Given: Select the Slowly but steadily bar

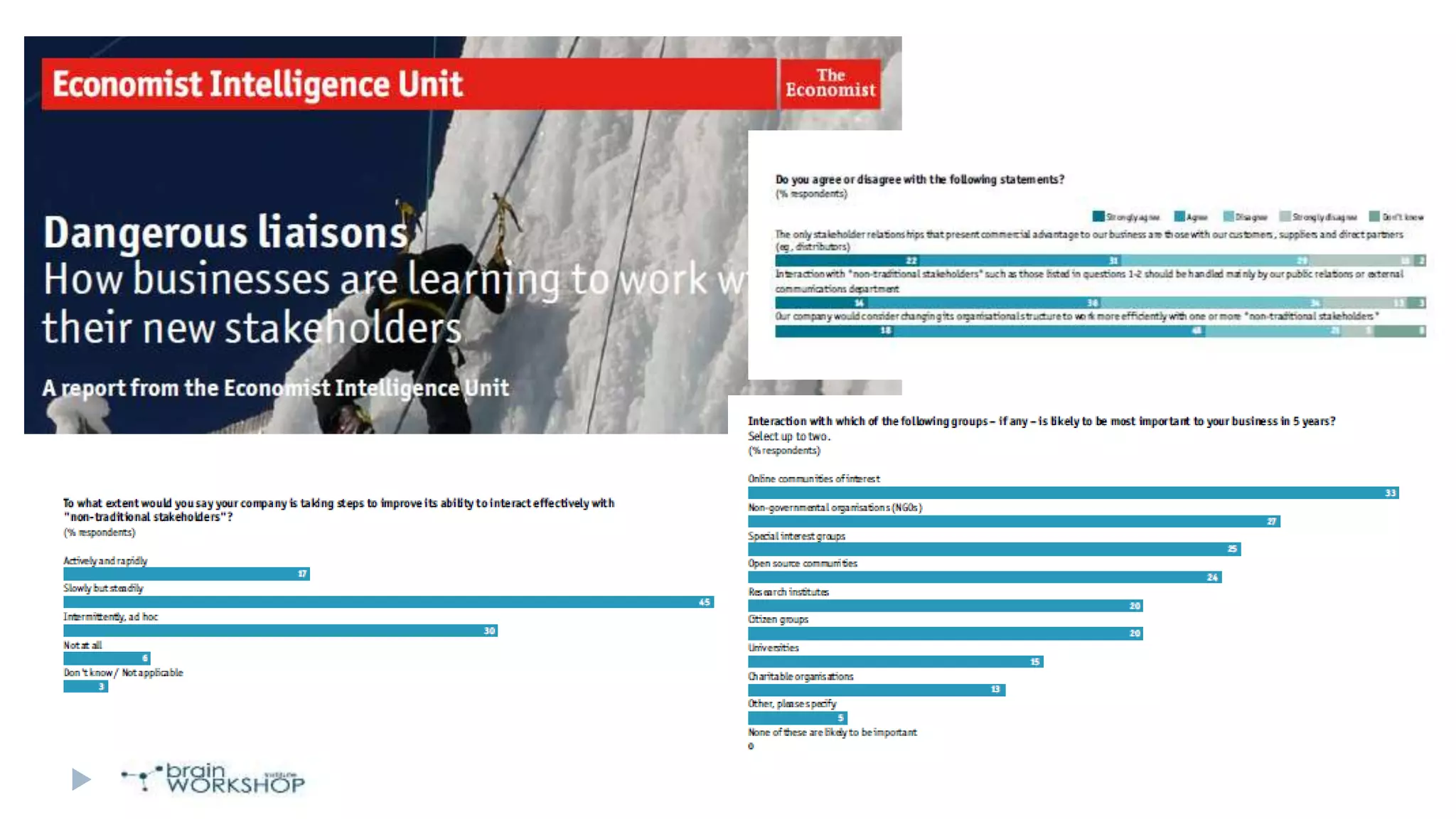Looking at the screenshot, I should point(388,602).
